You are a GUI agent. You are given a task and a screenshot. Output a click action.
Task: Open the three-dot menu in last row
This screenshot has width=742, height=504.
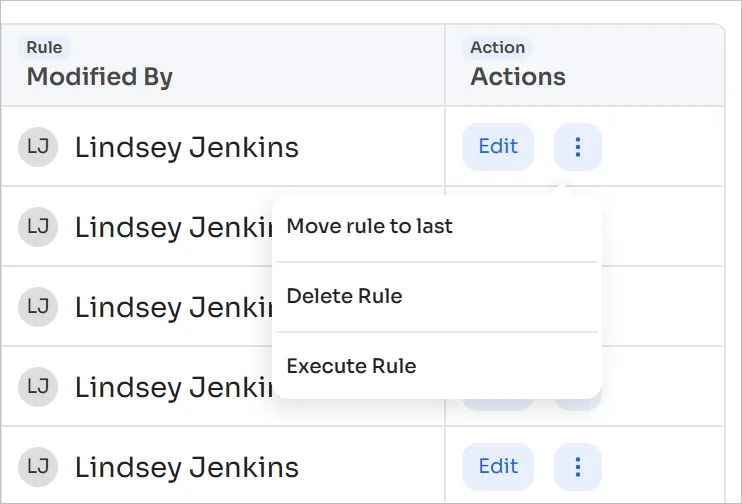point(578,467)
